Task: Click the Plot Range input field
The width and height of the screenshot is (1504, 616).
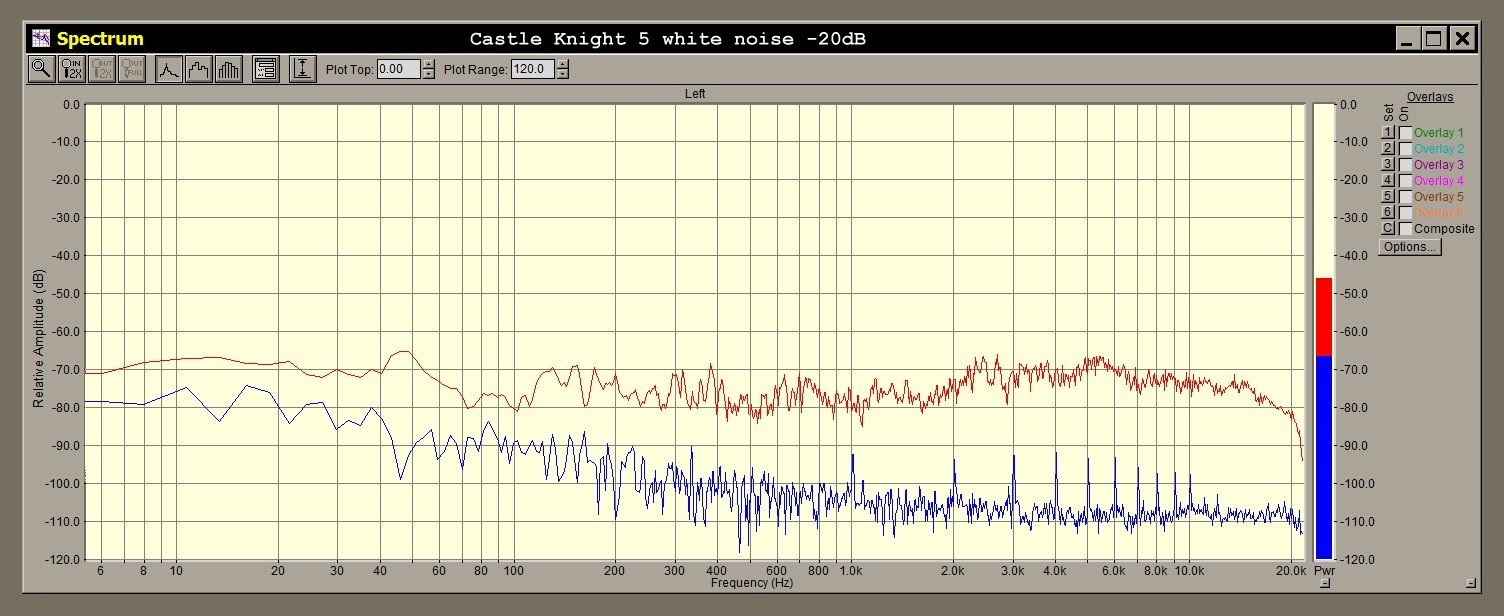Action: click(532, 70)
